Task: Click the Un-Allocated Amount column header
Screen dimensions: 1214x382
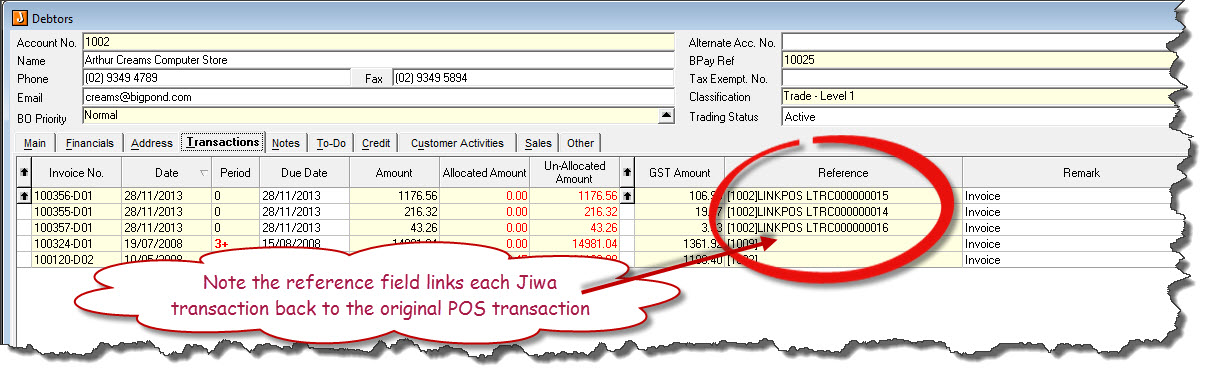Action: point(575,173)
